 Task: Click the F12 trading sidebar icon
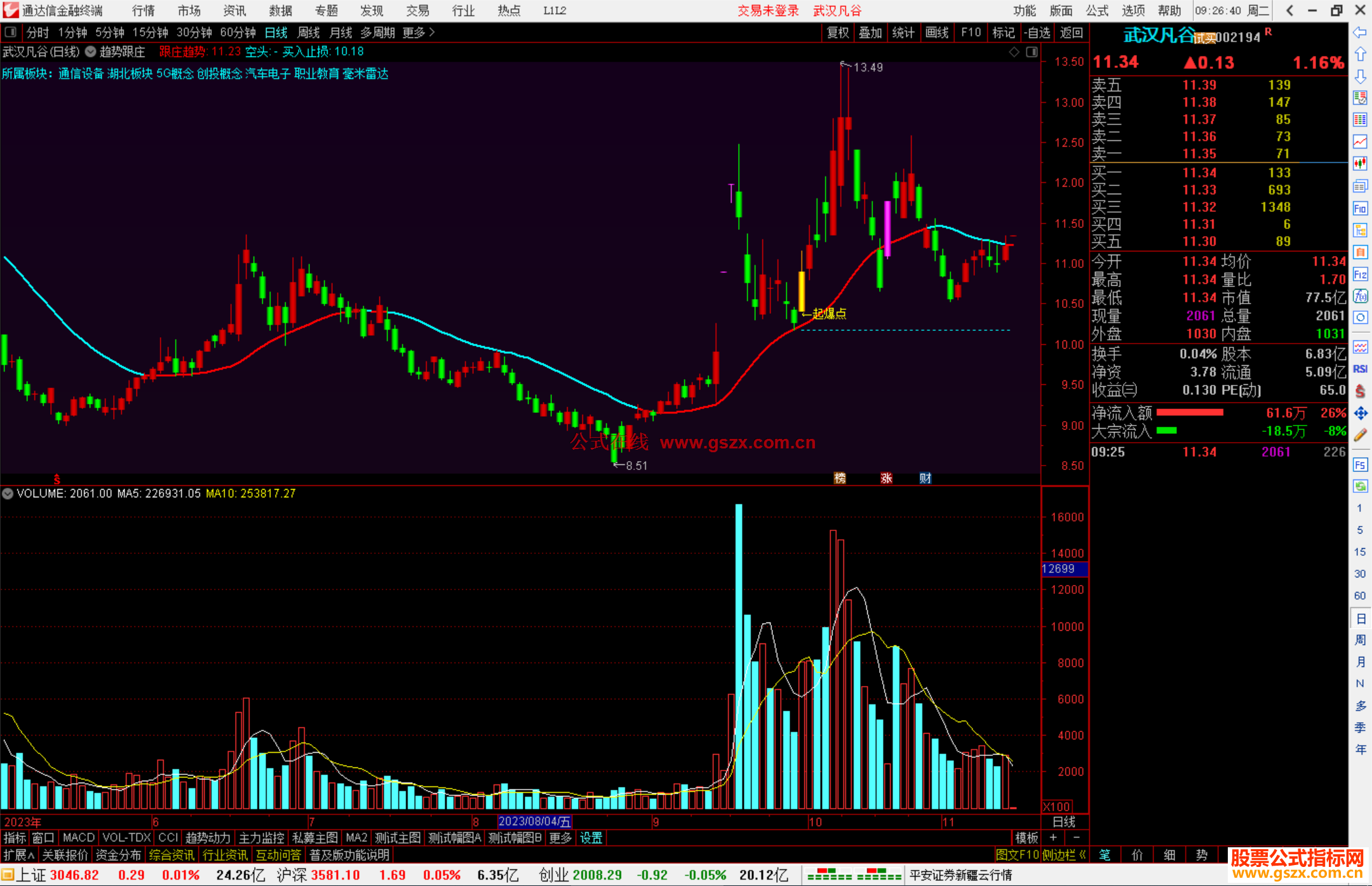pyautogui.click(x=1360, y=274)
